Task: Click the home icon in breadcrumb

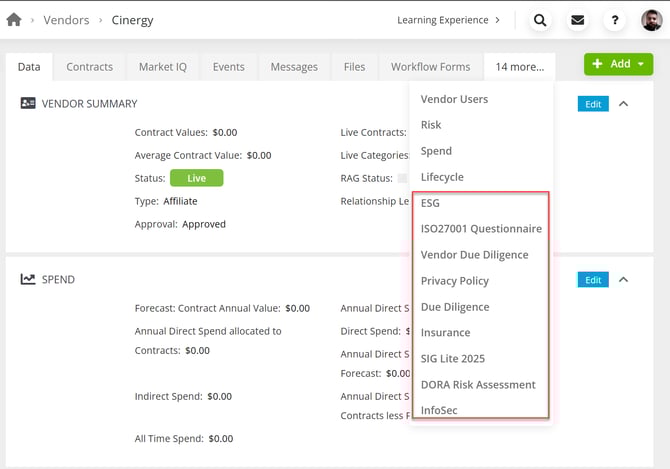Action: click(x=14, y=19)
